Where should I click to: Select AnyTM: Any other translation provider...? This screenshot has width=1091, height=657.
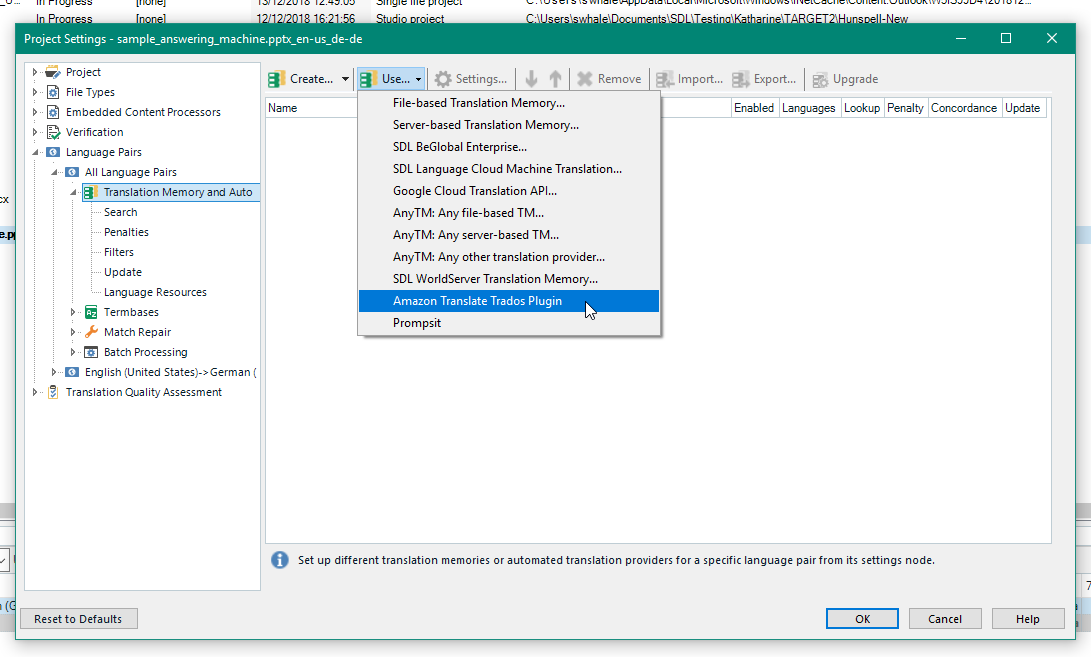509,257
